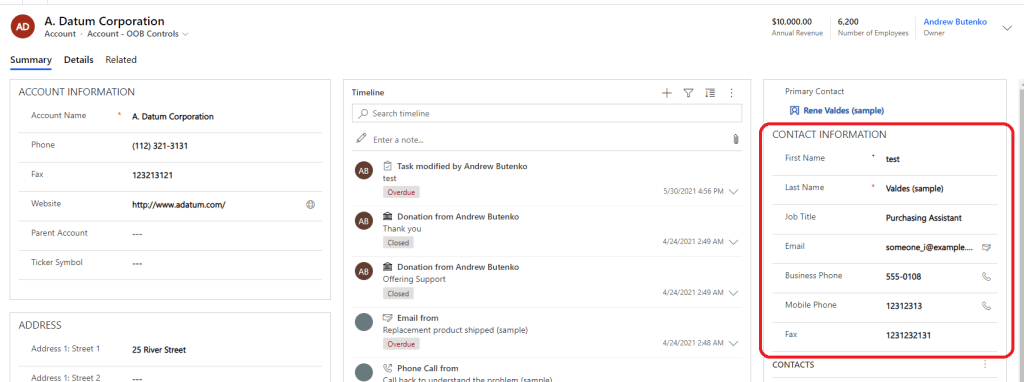Click the $10,000.00 Annual Revenue header value
This screenshot has height=382, width=1024.
tap(792, 22)
